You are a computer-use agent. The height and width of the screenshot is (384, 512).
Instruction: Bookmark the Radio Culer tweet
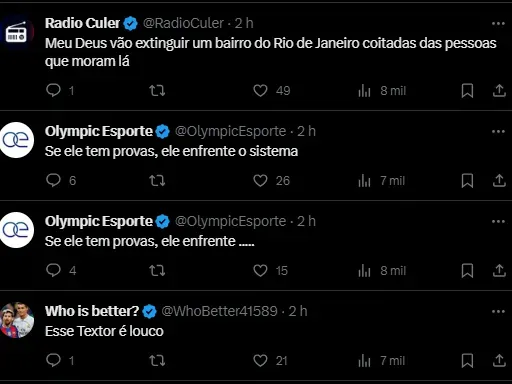coord(467,91)
